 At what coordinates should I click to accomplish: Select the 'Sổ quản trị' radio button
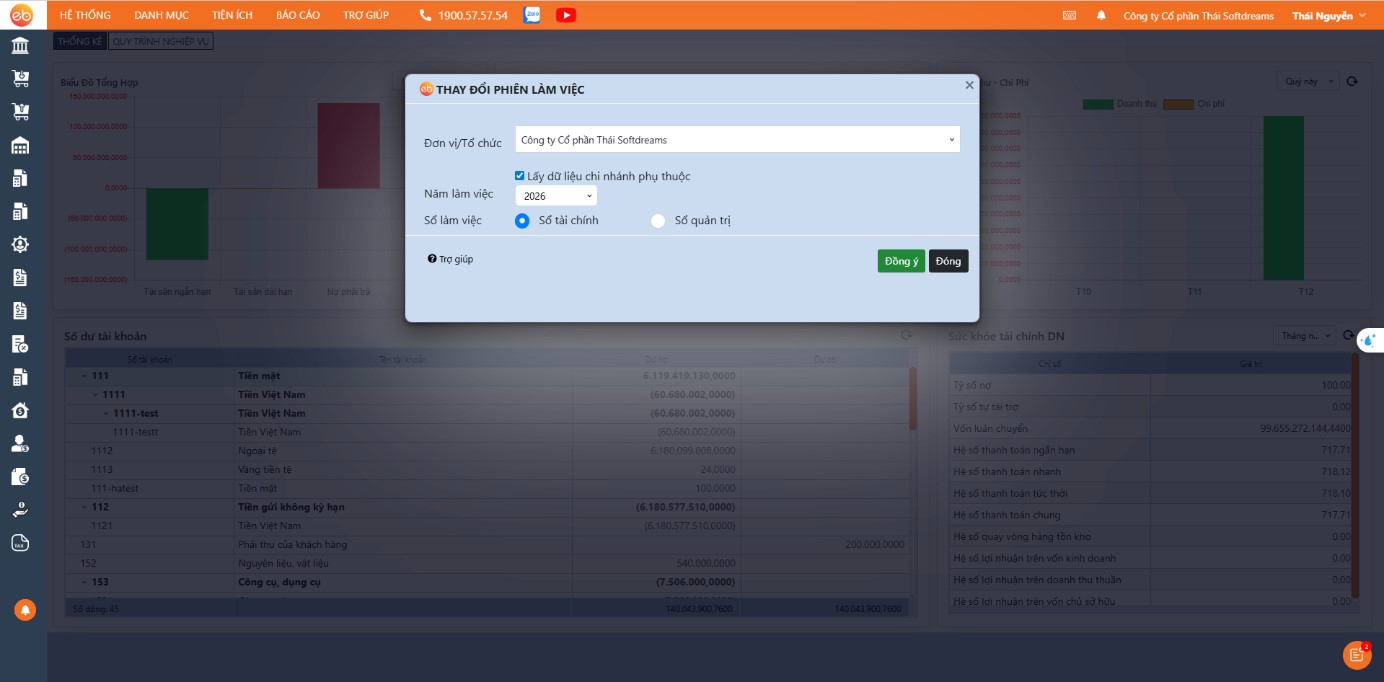click(x=658, y=221)
